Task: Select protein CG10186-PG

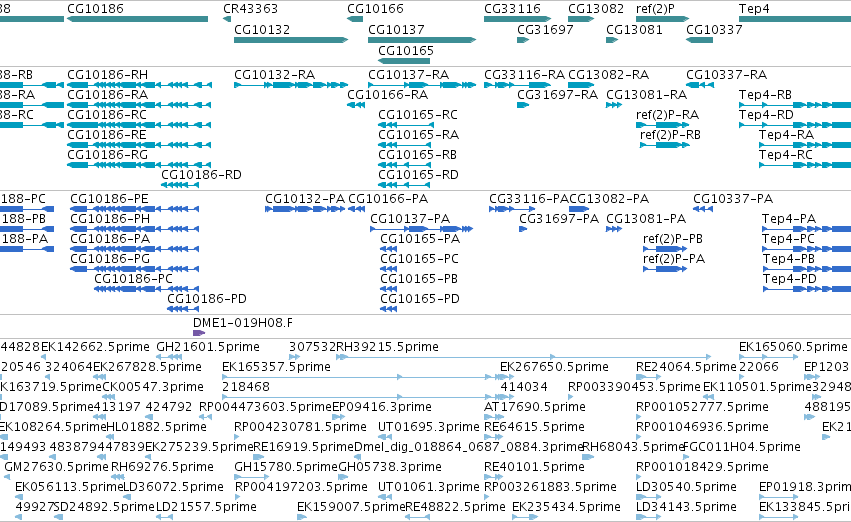Action: (x=134, y=269)
